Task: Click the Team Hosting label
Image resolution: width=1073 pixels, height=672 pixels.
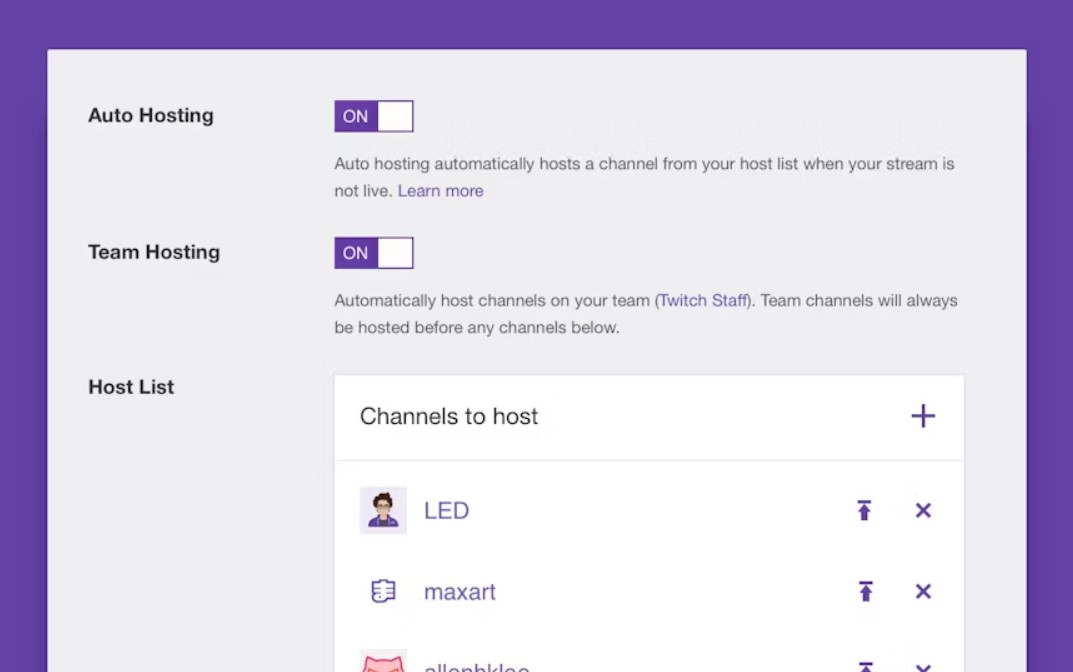Action: [x=153, y=252]
